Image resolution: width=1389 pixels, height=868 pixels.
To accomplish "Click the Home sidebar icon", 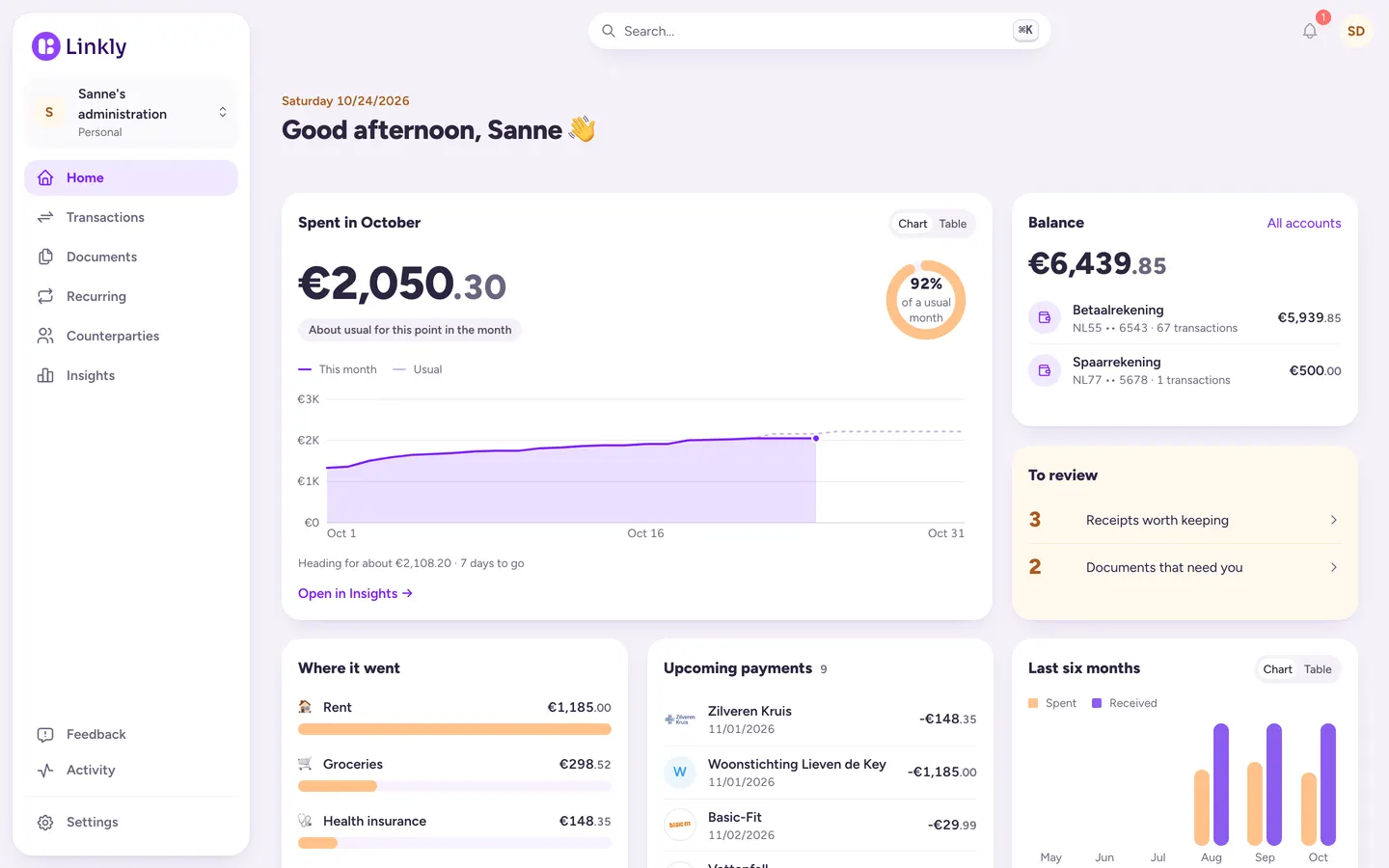I will point(45,177).
